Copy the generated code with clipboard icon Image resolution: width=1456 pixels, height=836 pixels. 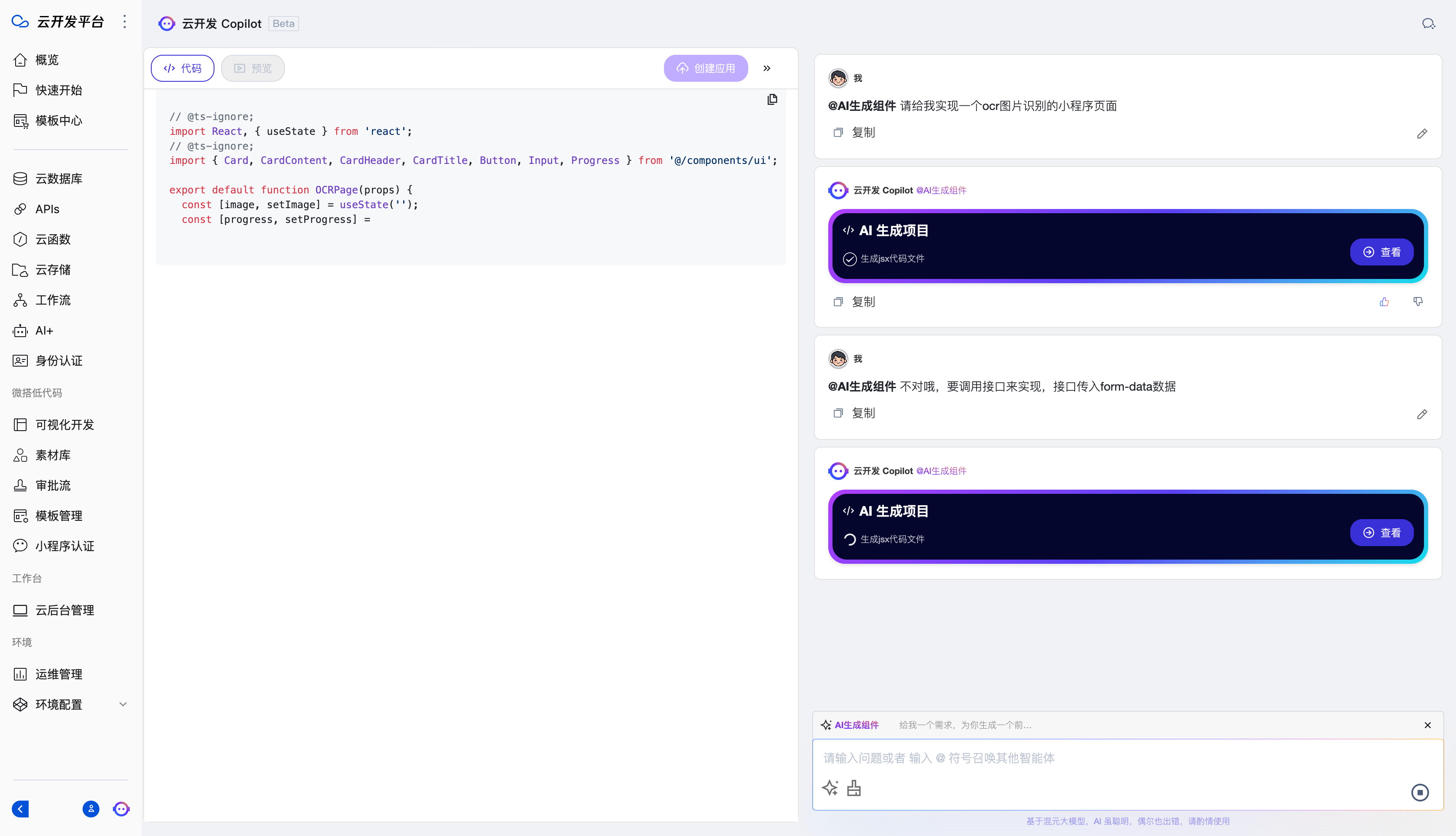(773, 99)
